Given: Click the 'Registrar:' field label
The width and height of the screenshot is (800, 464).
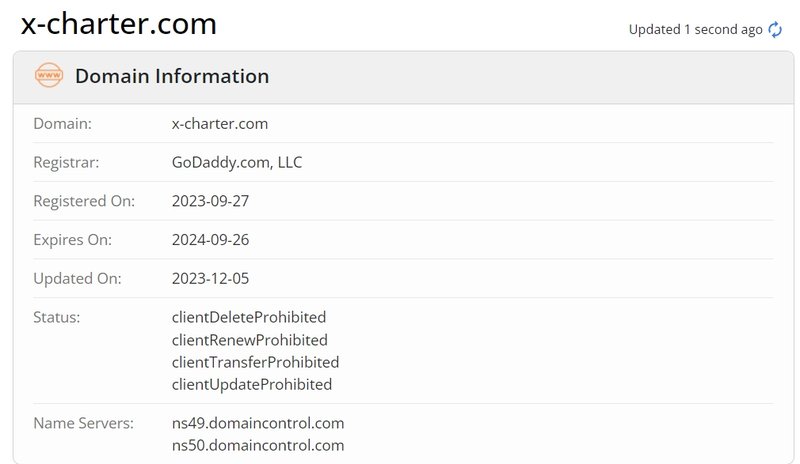Looking at the screenshot, I should pos(66,162).
